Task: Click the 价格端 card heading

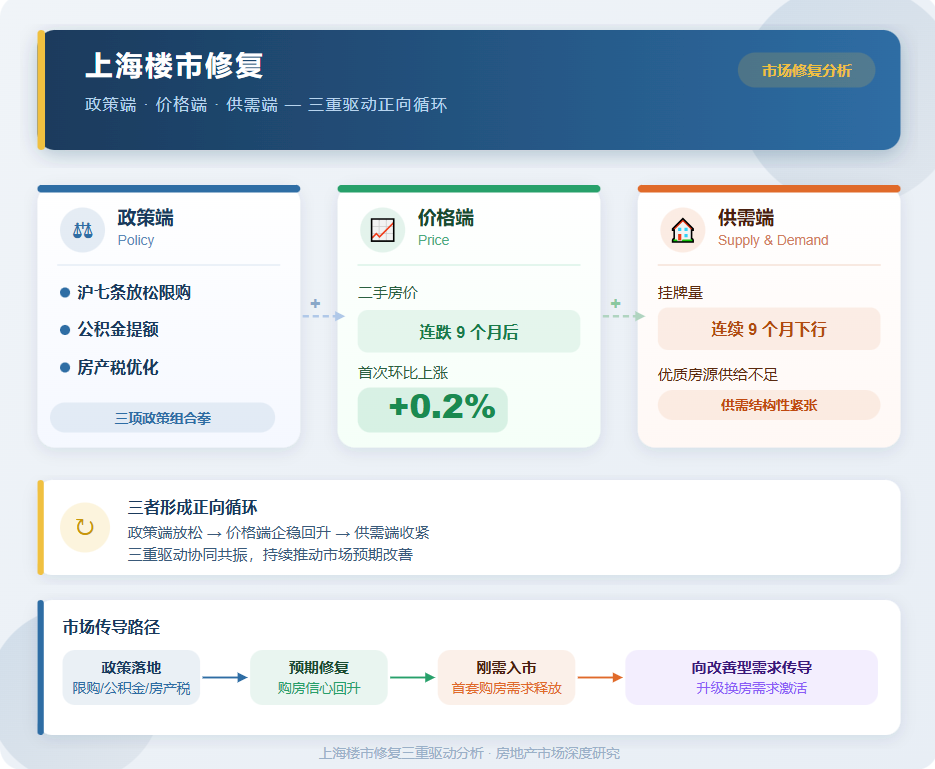Action: click(x=445, y=218)
